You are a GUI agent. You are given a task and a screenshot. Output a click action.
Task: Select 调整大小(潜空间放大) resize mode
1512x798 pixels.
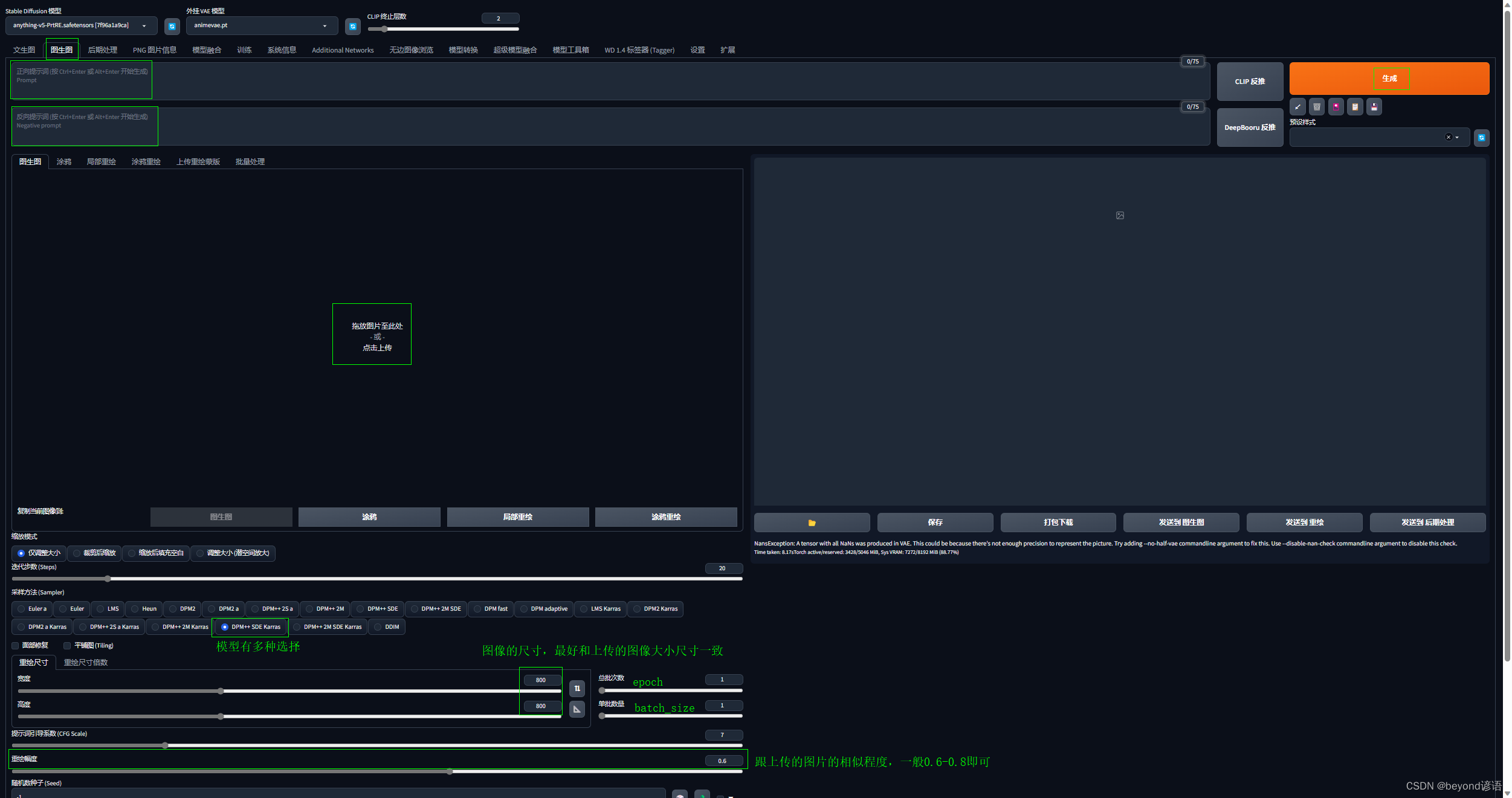[233, 553]
